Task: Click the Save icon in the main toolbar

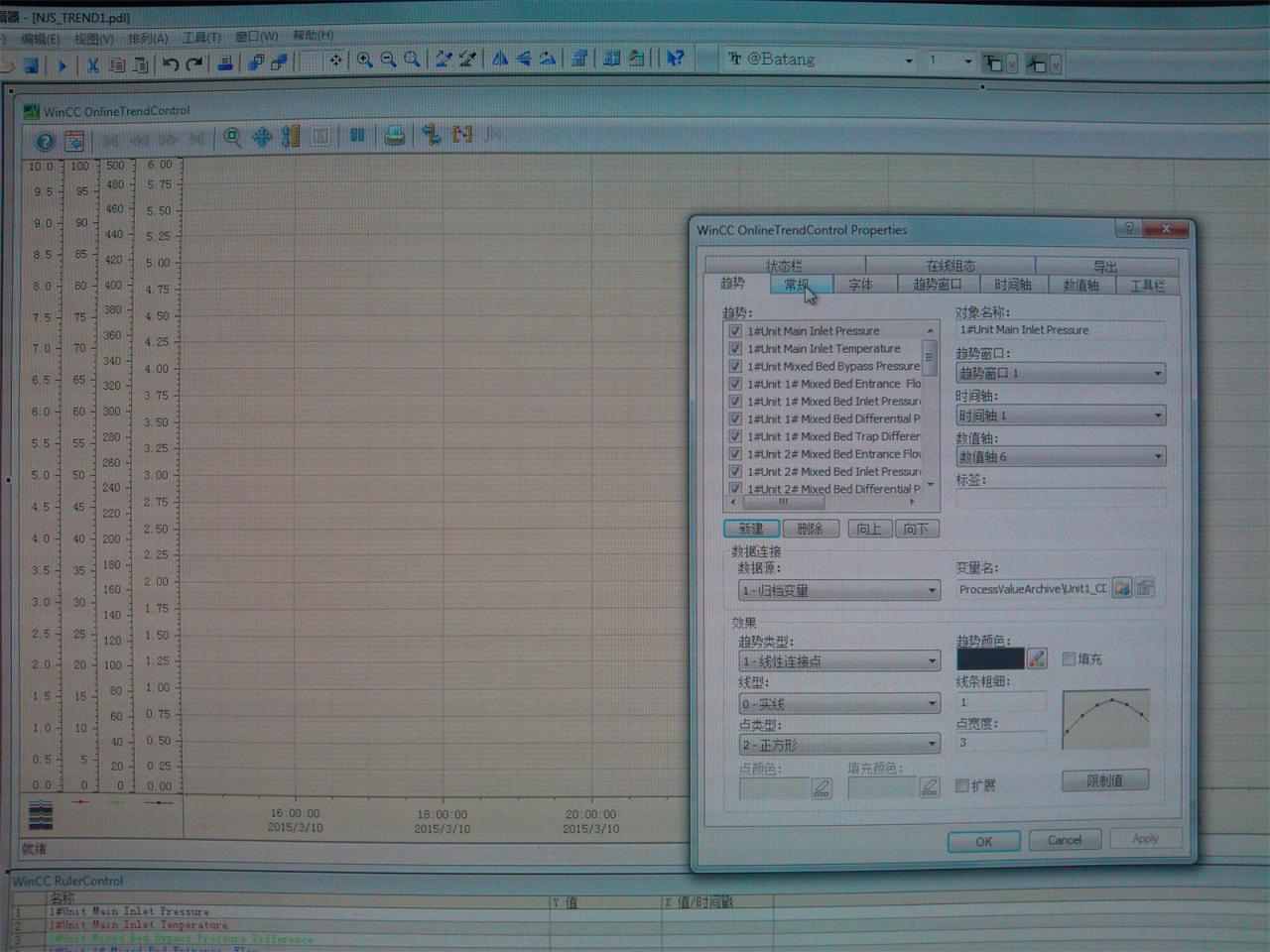Action: (x=31, y=65)
